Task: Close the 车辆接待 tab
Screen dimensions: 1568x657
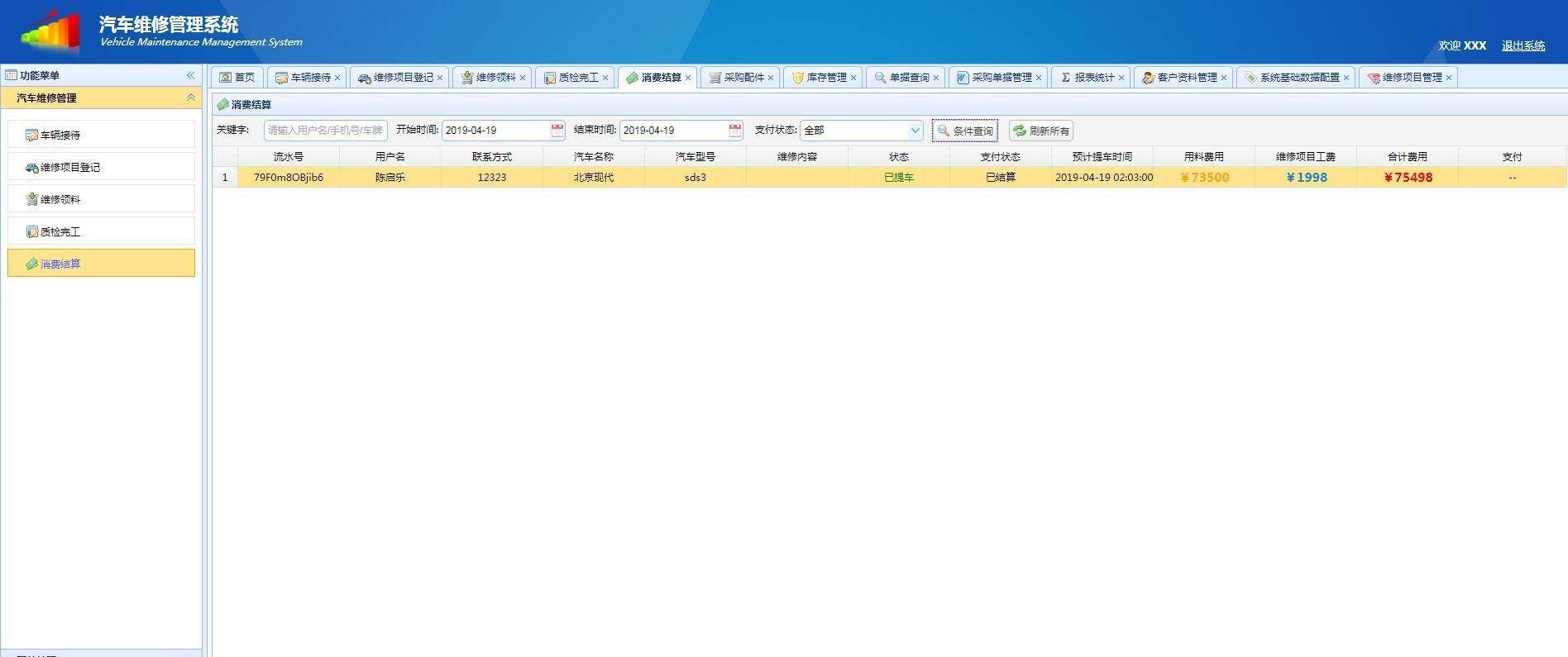Action: coord(337,78)
